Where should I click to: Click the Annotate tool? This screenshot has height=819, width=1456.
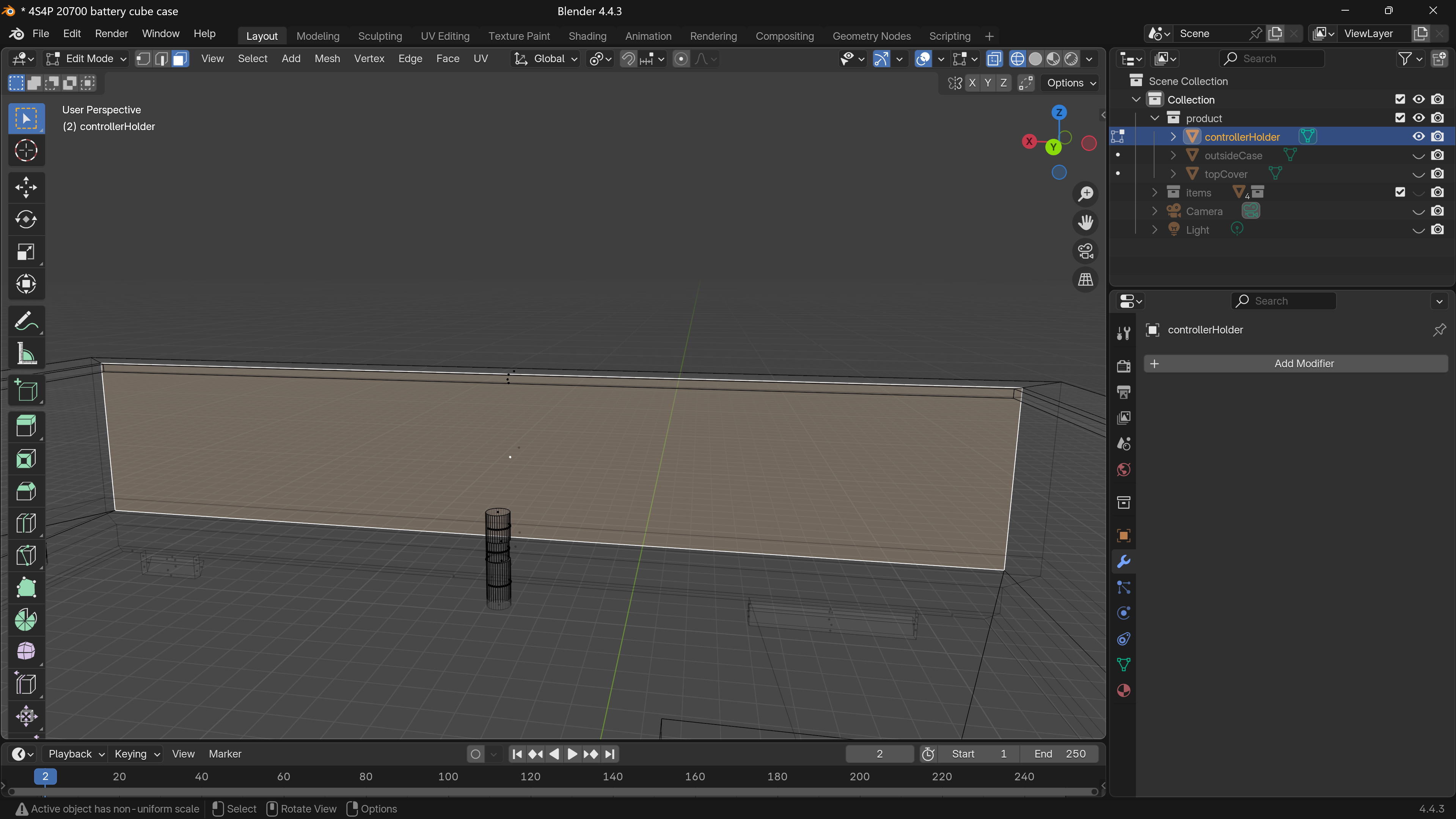(x=25, y=322)
